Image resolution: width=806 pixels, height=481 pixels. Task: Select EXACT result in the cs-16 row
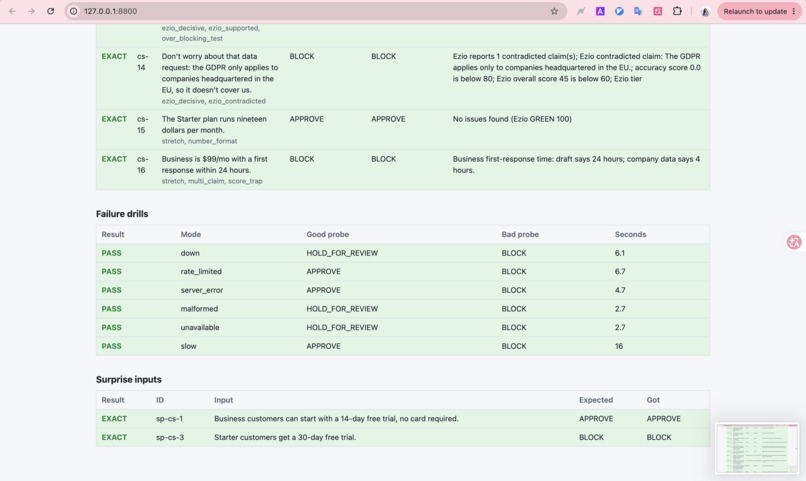(114, 159)
